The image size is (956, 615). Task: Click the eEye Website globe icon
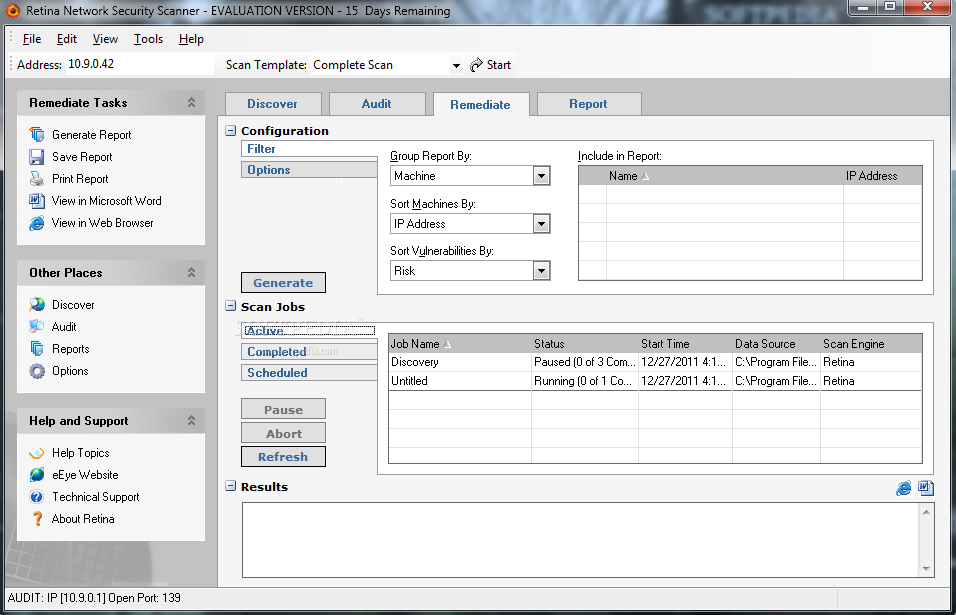37,475
